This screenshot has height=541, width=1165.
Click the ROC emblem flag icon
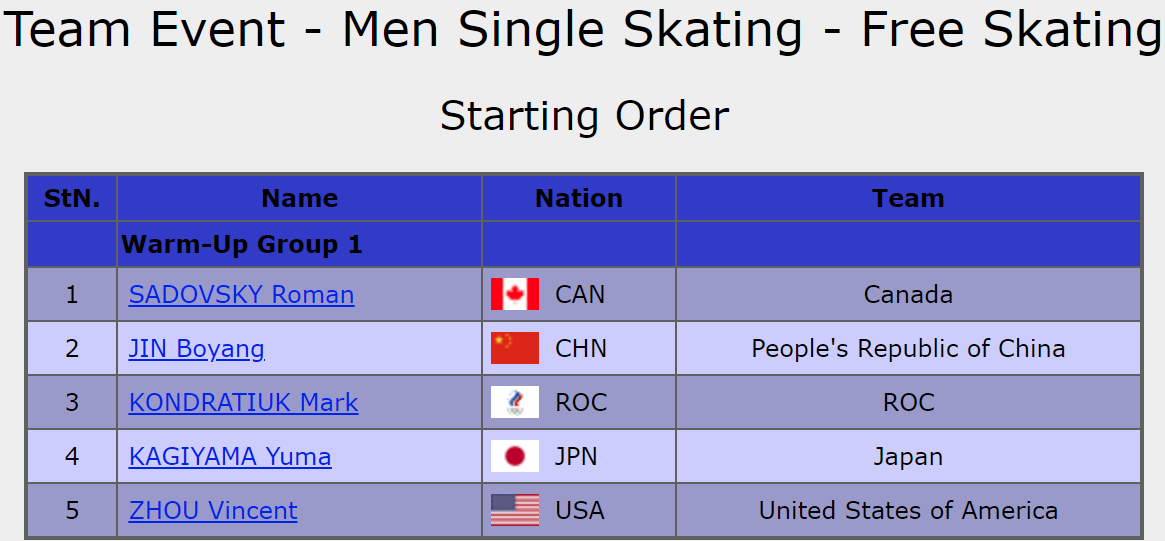(x=515, y=403)
